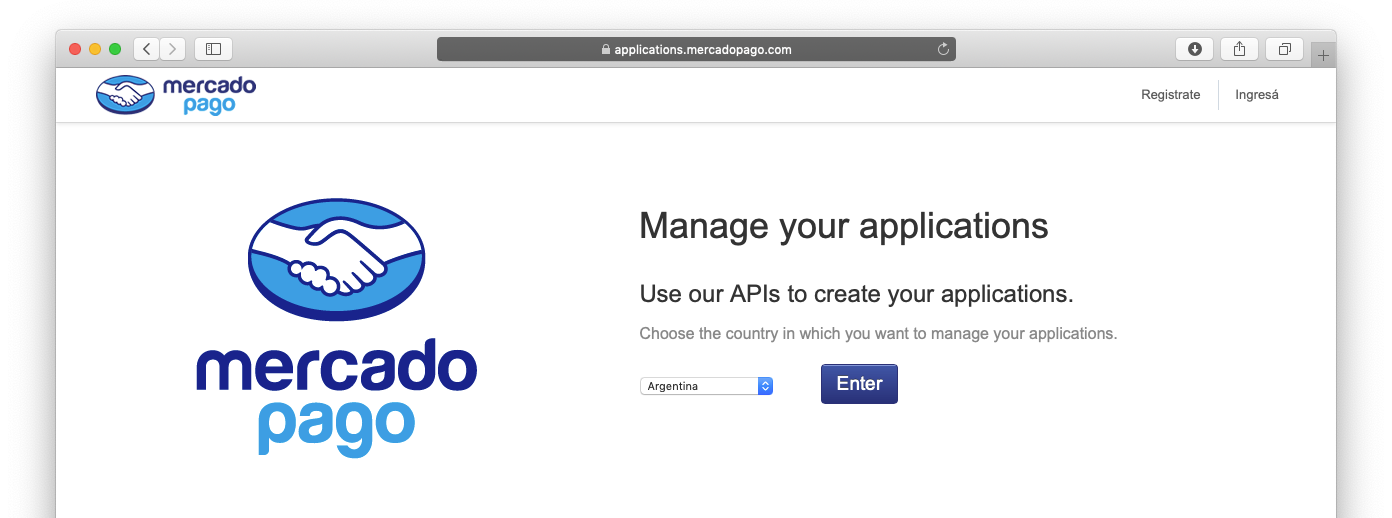Minimize the window with yellow button
Viewport: 1392px width, 518px height.
[x=95, y=49]
